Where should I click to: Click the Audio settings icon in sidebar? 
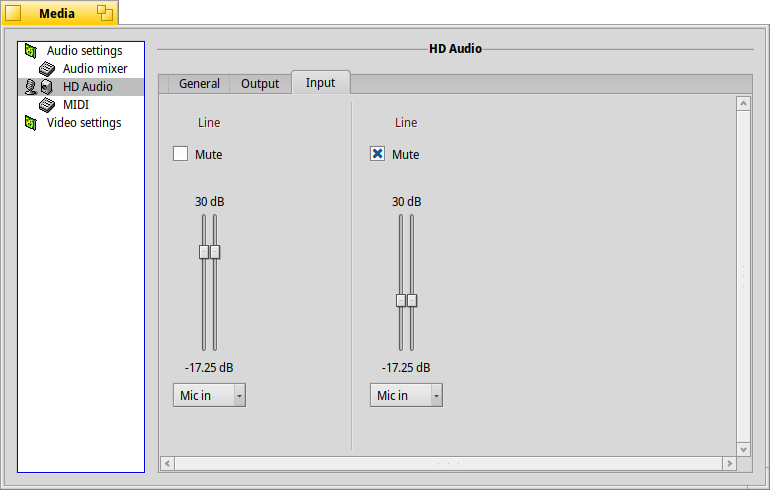click(x=31, y=51)
